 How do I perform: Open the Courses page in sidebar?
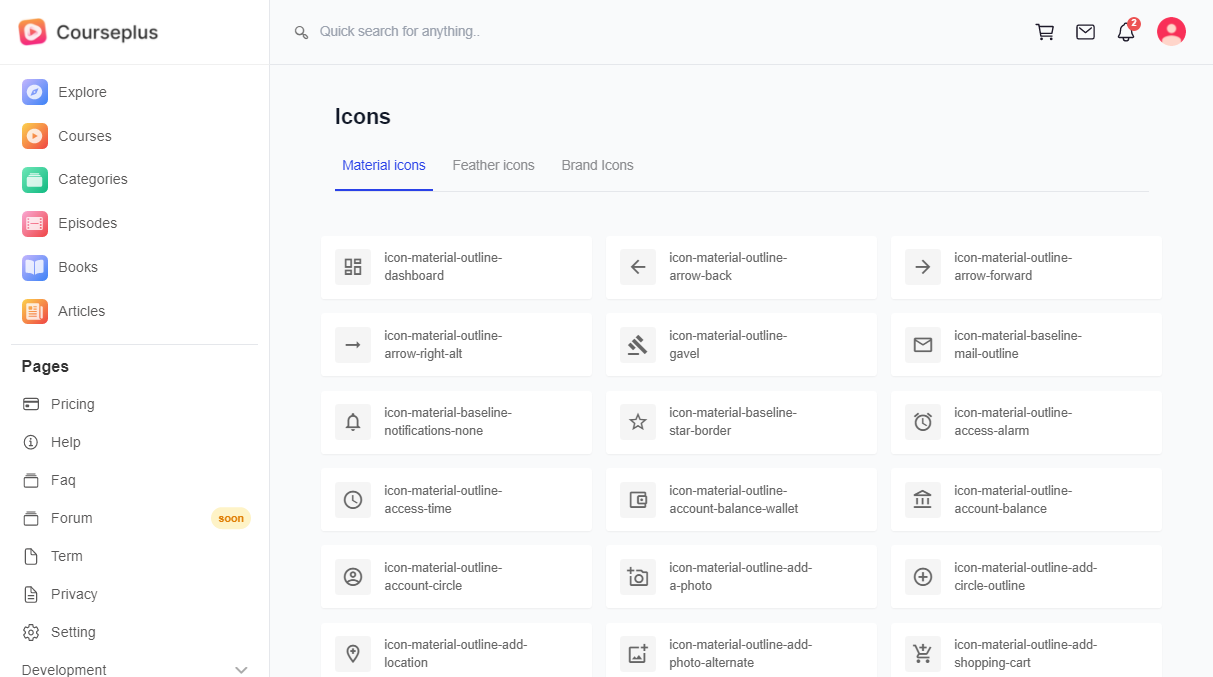(84, 136)
